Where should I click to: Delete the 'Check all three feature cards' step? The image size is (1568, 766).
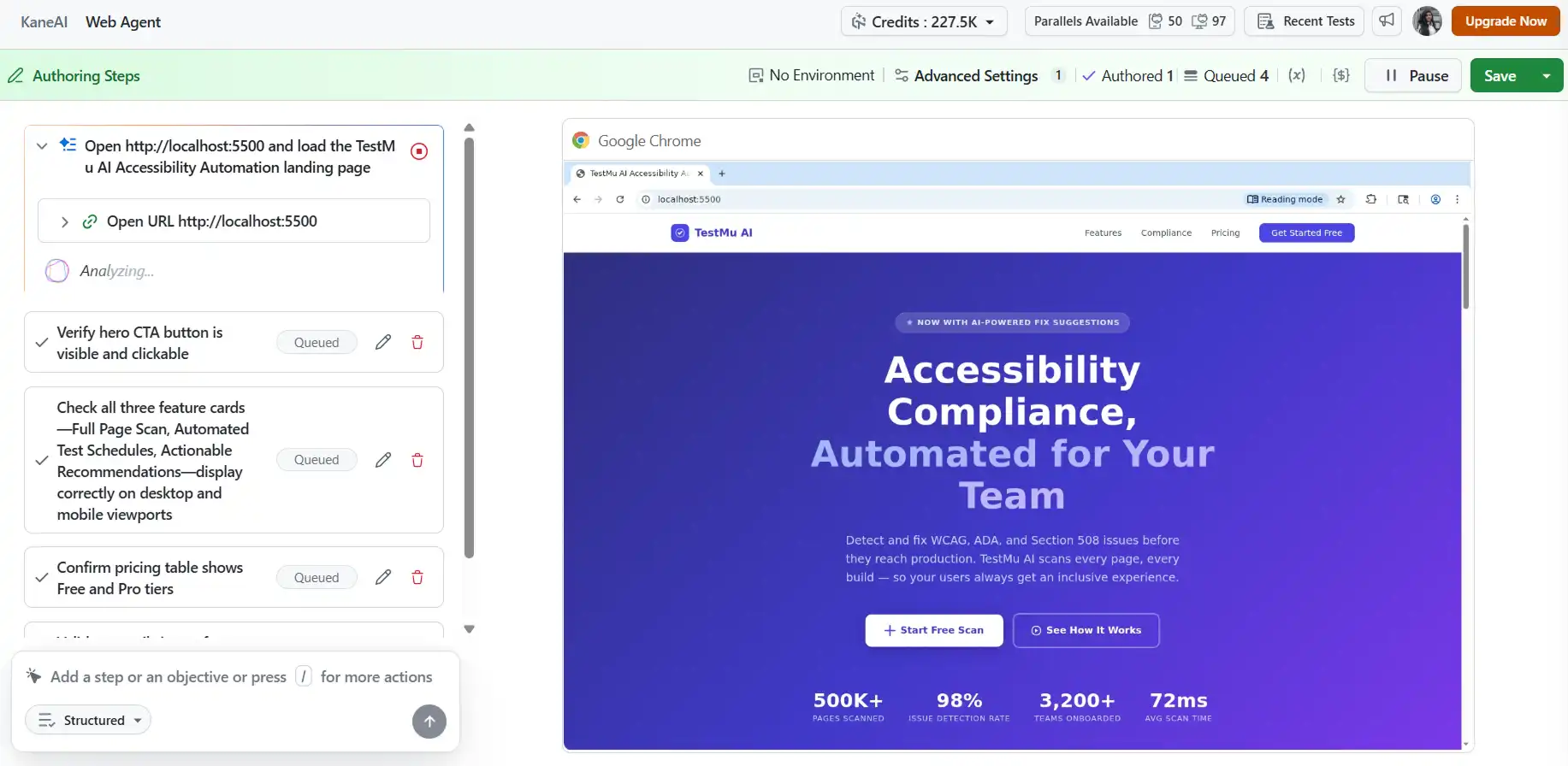click(417, 460)
